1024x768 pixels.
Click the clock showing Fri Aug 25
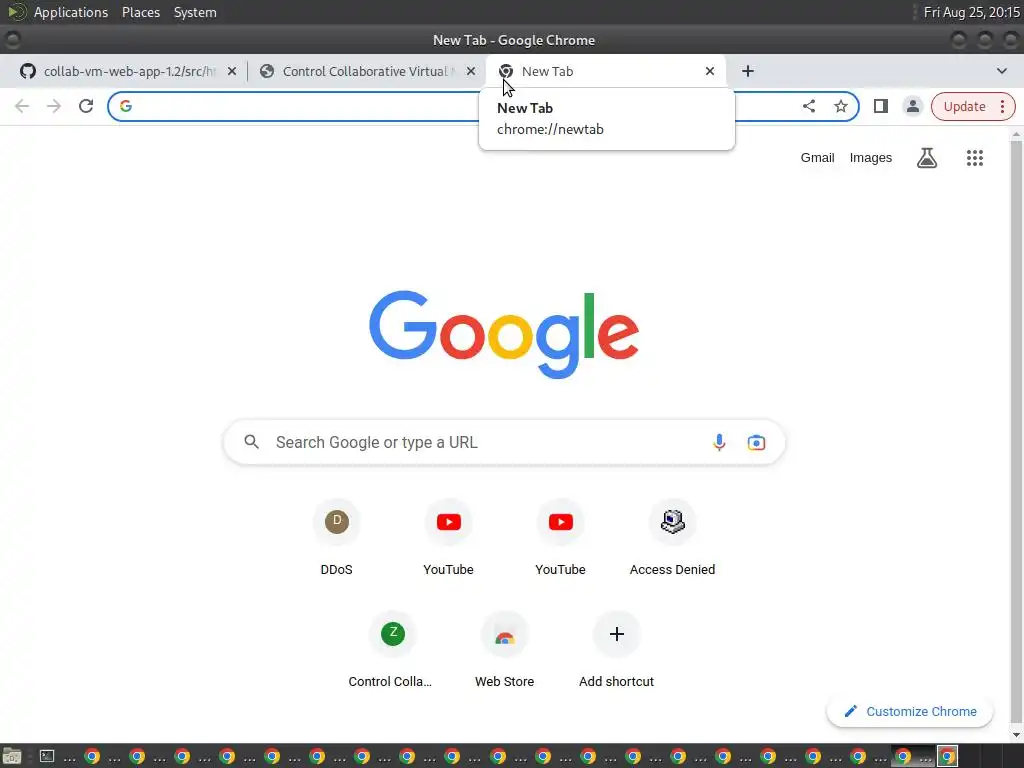[x=971, y=12]
